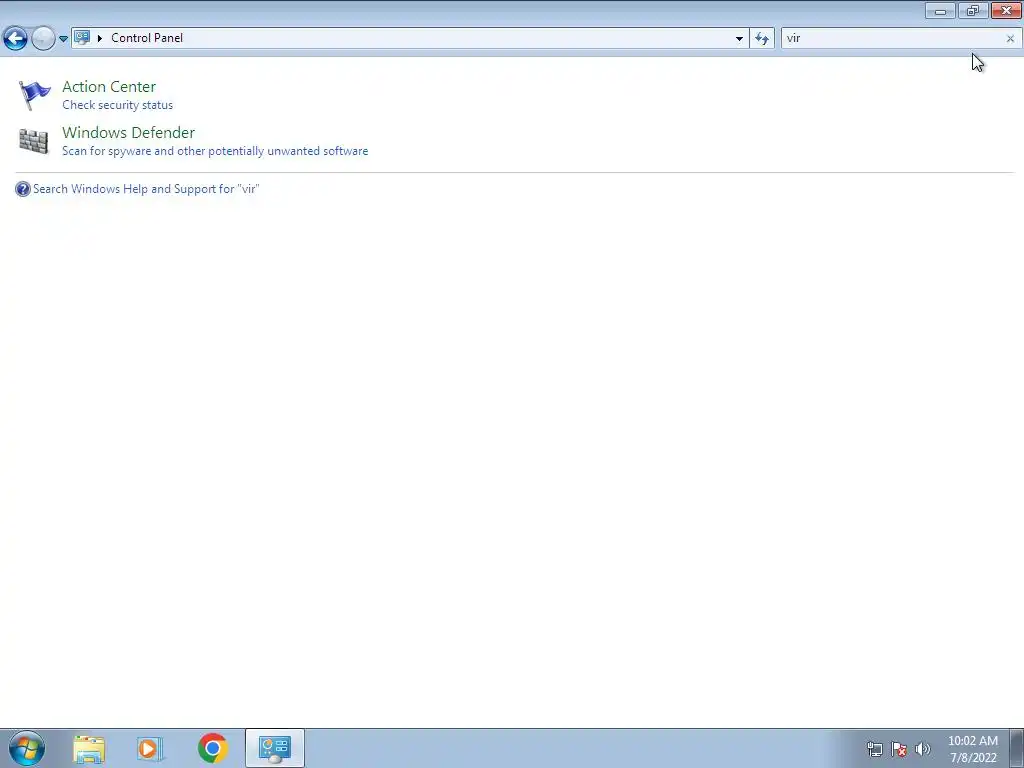Click the Control Panel address bar icon
Image resolution: width=1024 pixels, height=768 pixels.
pyautogui.click(x=82, y=38)
